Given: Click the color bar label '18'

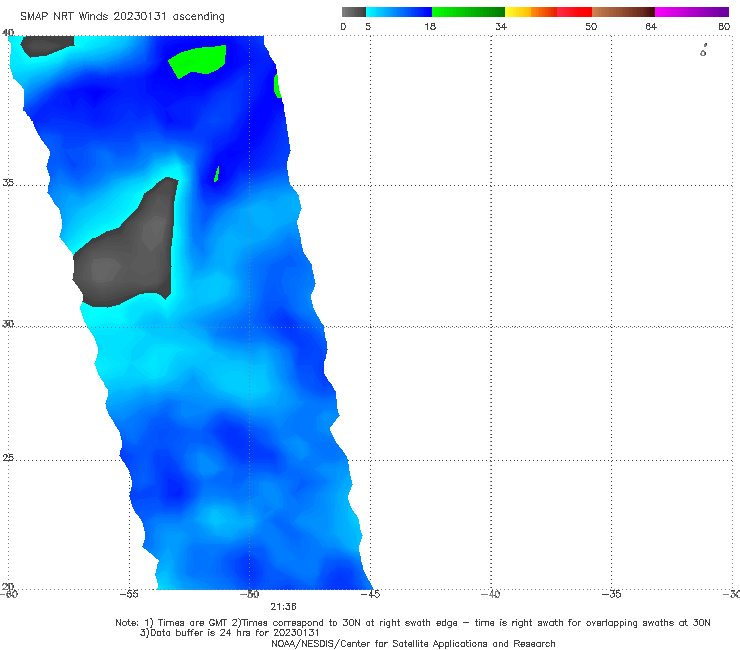Looking at the screenshot, I should point(430,26).
